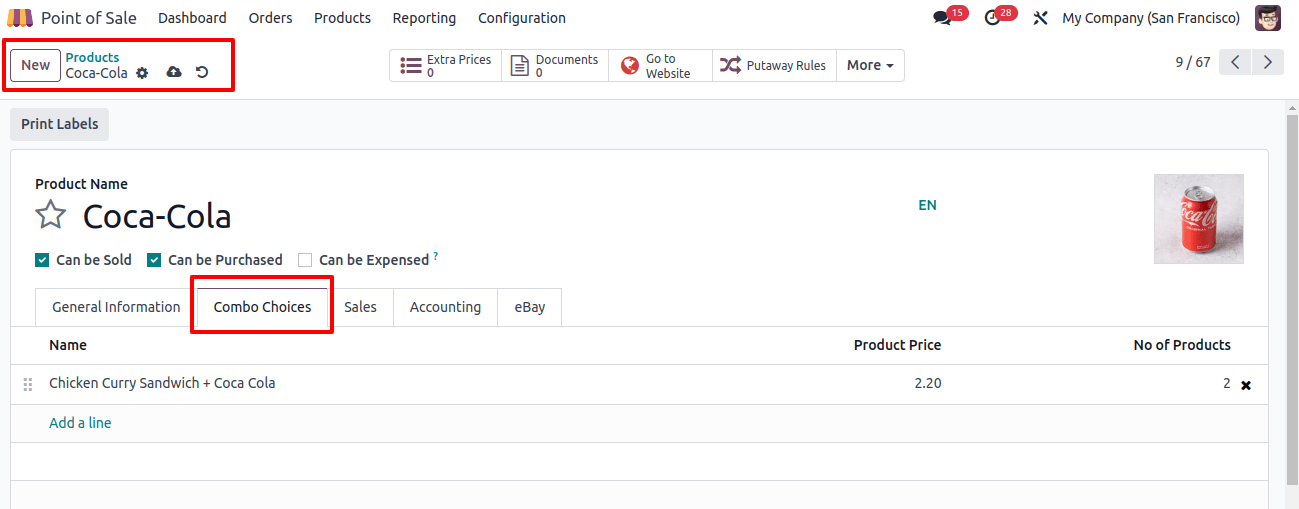
Task: Expand the More dropdown
Action: [x=870, y=66]
